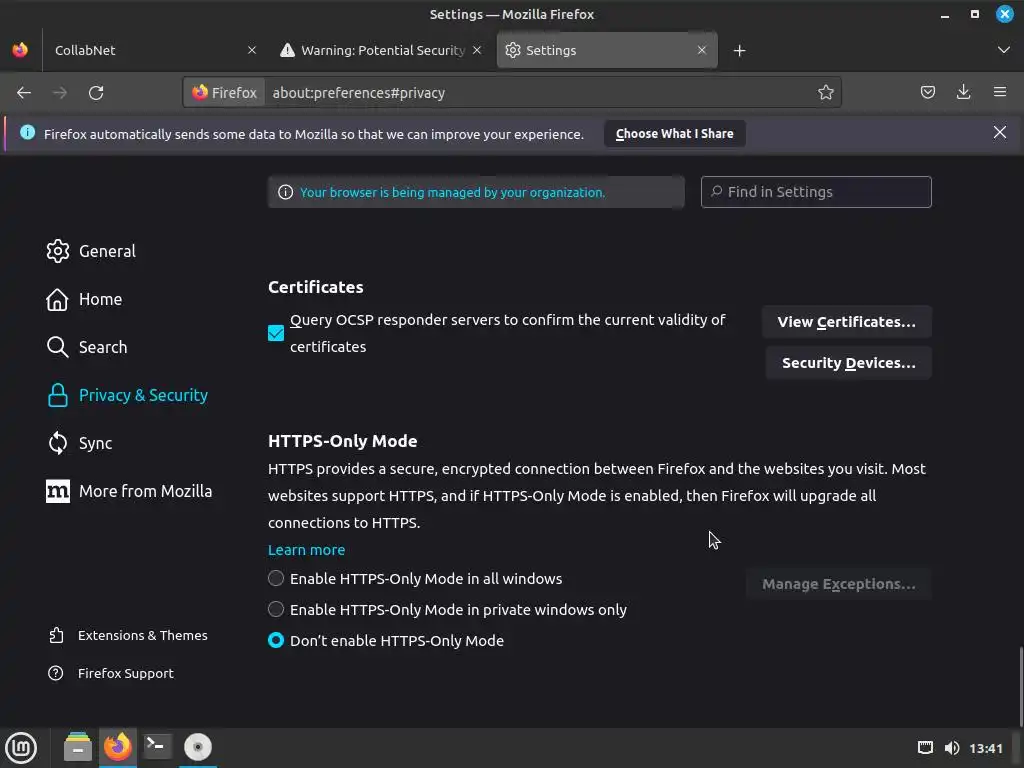Open the Sync settings category

(79, 443)
